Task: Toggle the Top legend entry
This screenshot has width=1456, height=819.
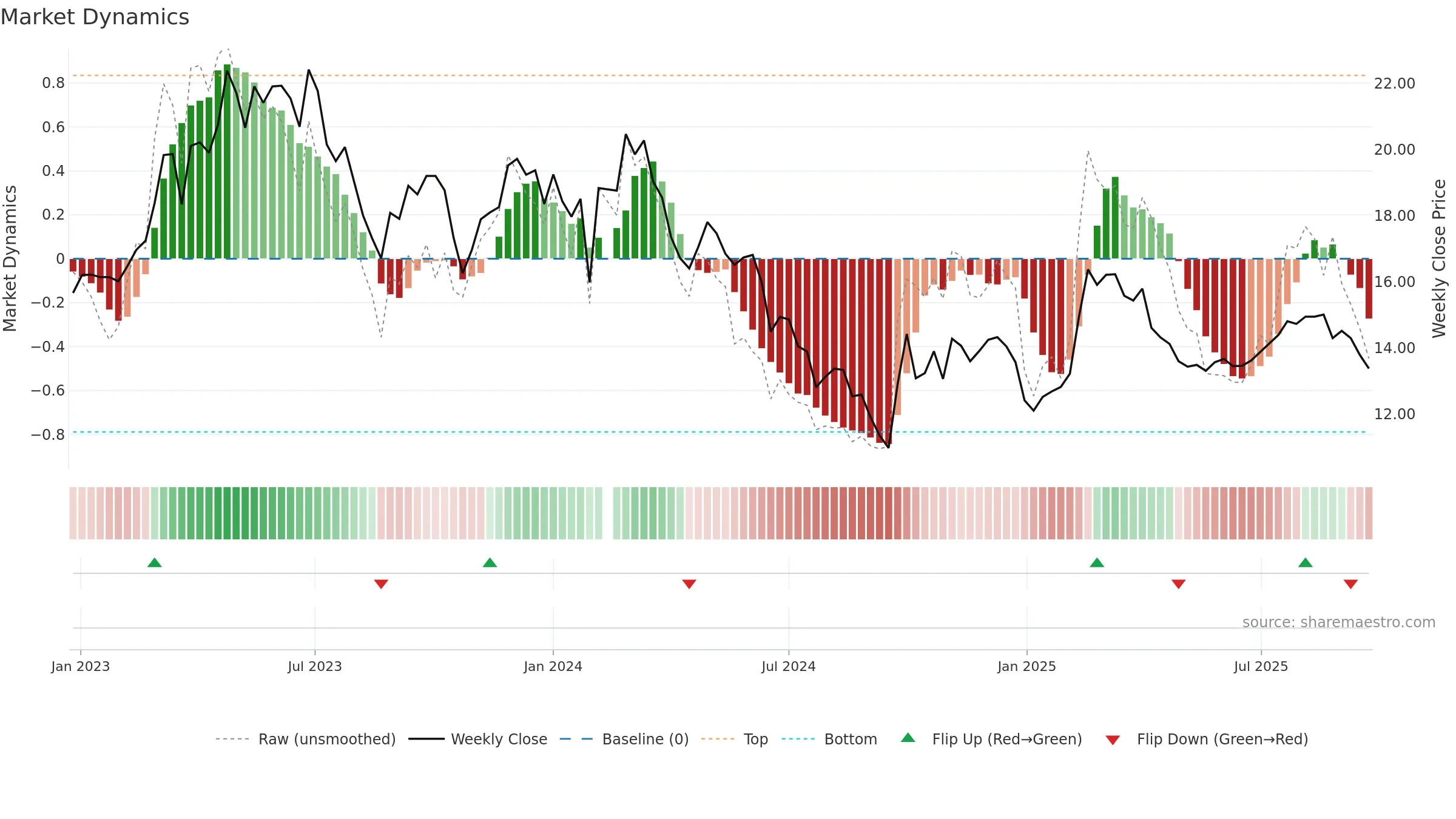Action: click(735, 739)
